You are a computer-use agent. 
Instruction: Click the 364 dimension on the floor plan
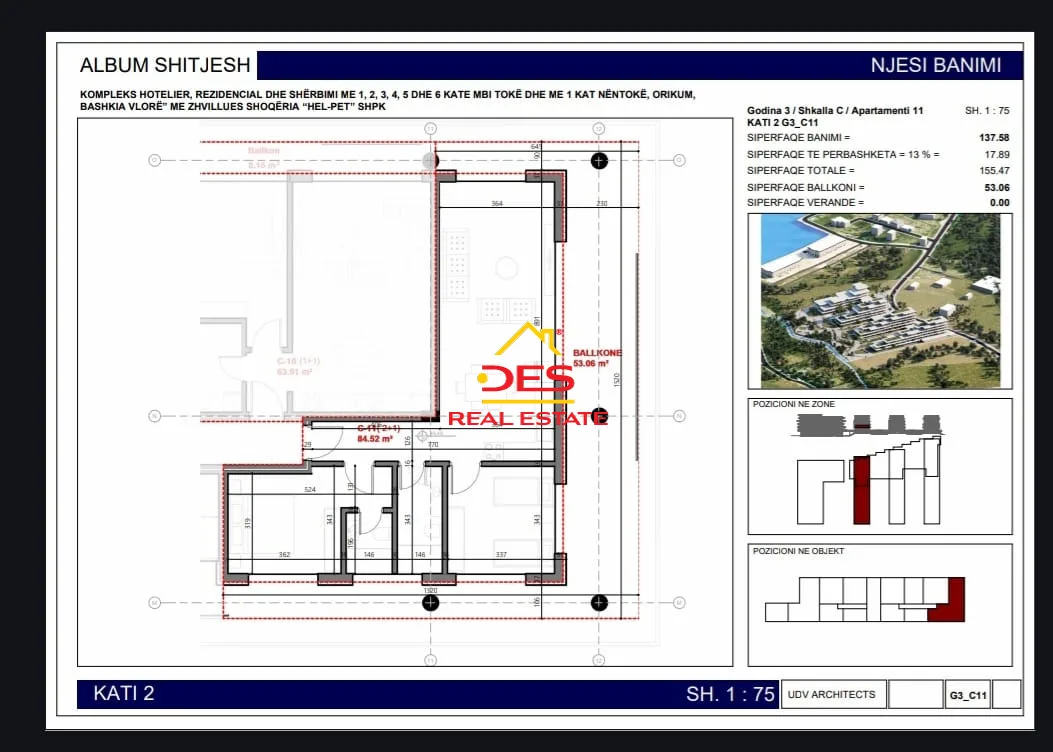click(x=497, y=203)
